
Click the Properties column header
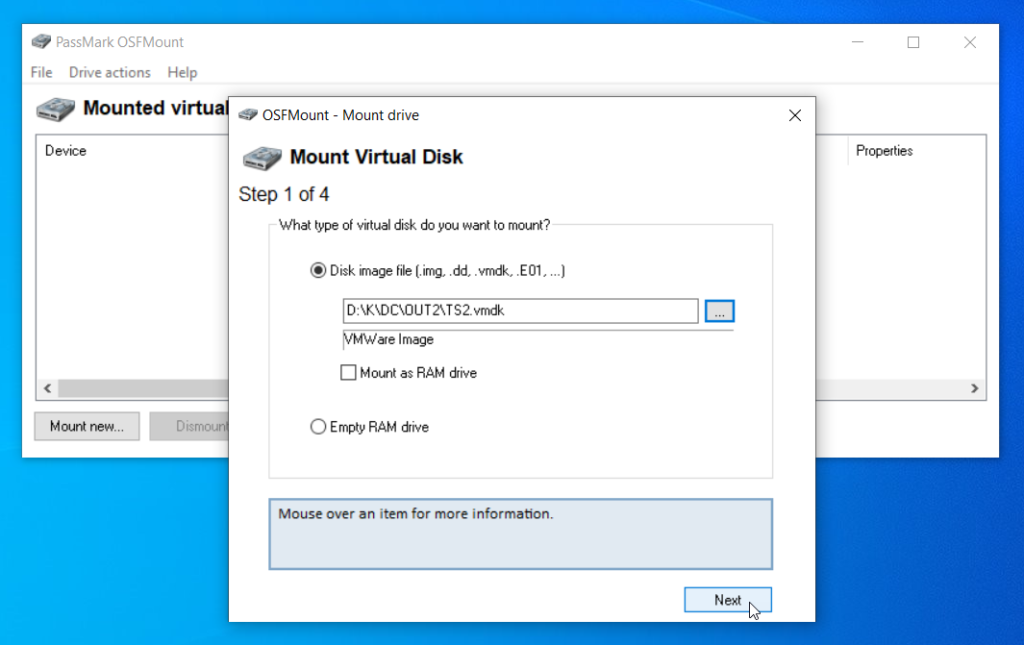tap(884, 151)
